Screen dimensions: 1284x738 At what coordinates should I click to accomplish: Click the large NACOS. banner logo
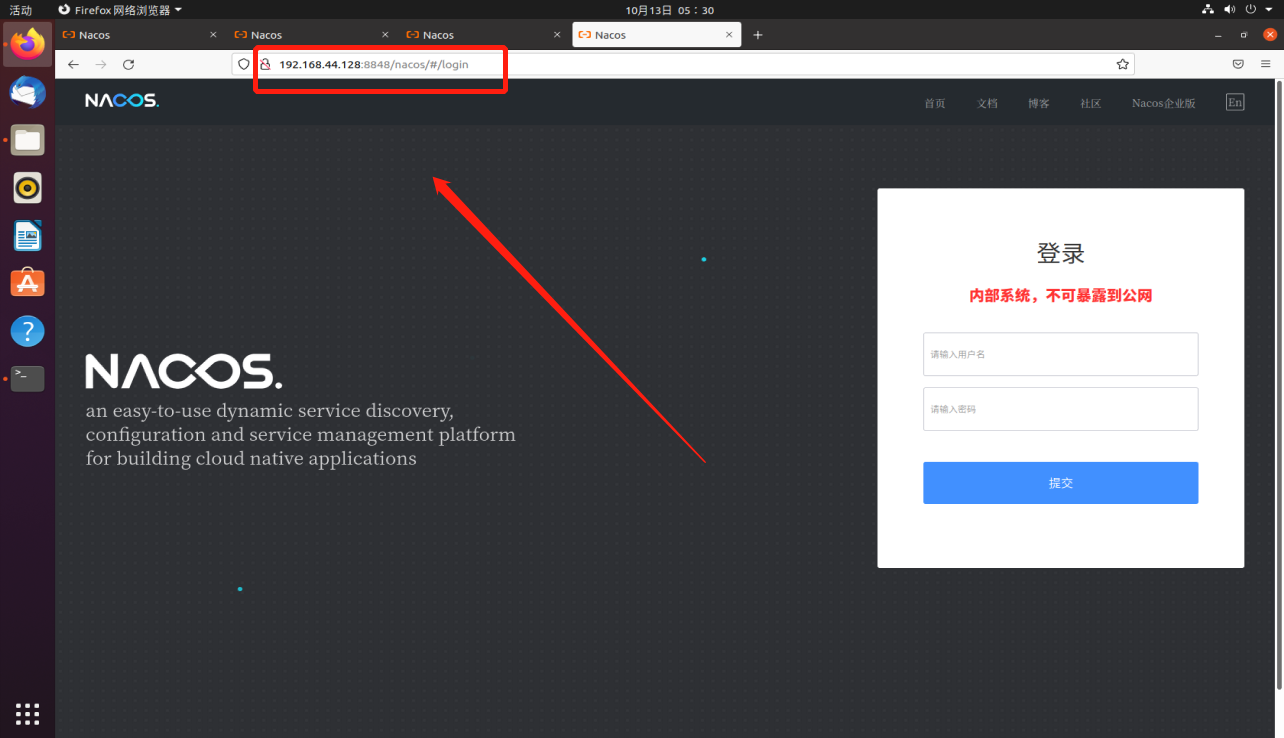click(x=184, y=371)
